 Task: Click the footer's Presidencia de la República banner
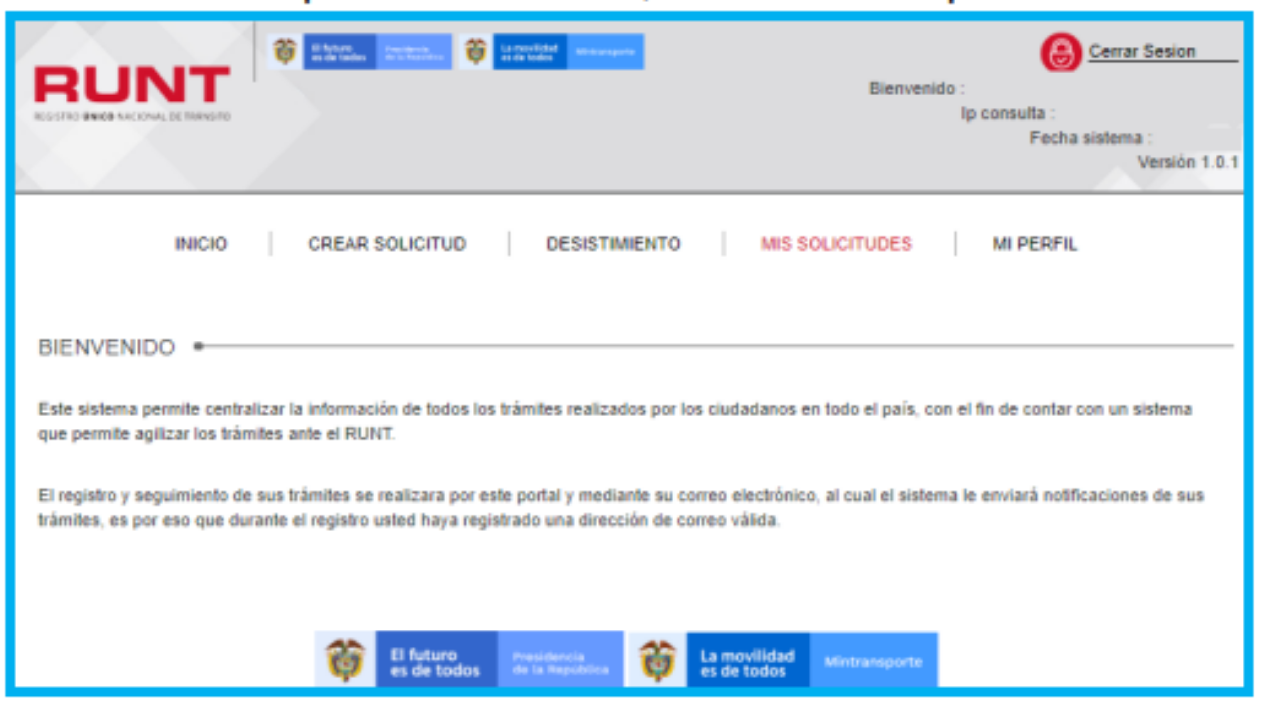(560, 660)
